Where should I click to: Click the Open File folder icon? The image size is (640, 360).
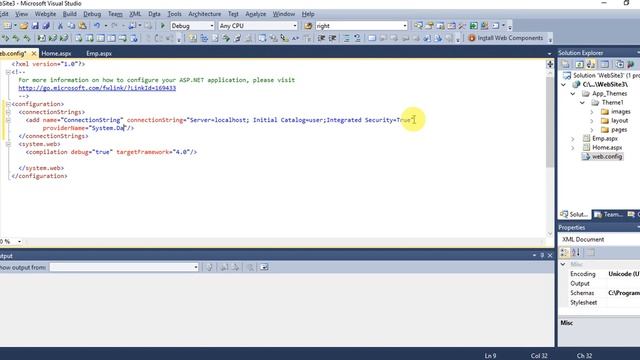pos(24,26)
